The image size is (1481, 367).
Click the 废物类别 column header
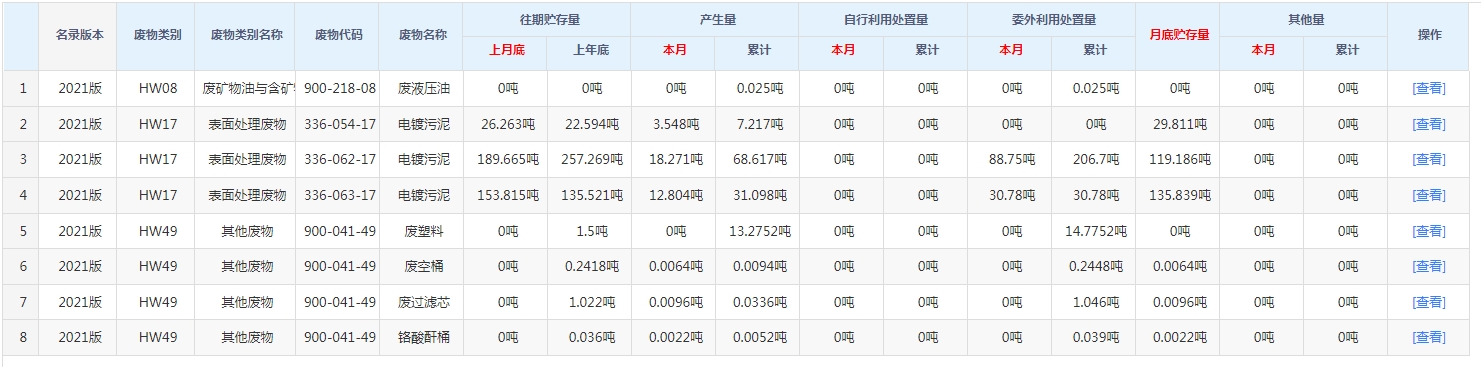point(157,34)
